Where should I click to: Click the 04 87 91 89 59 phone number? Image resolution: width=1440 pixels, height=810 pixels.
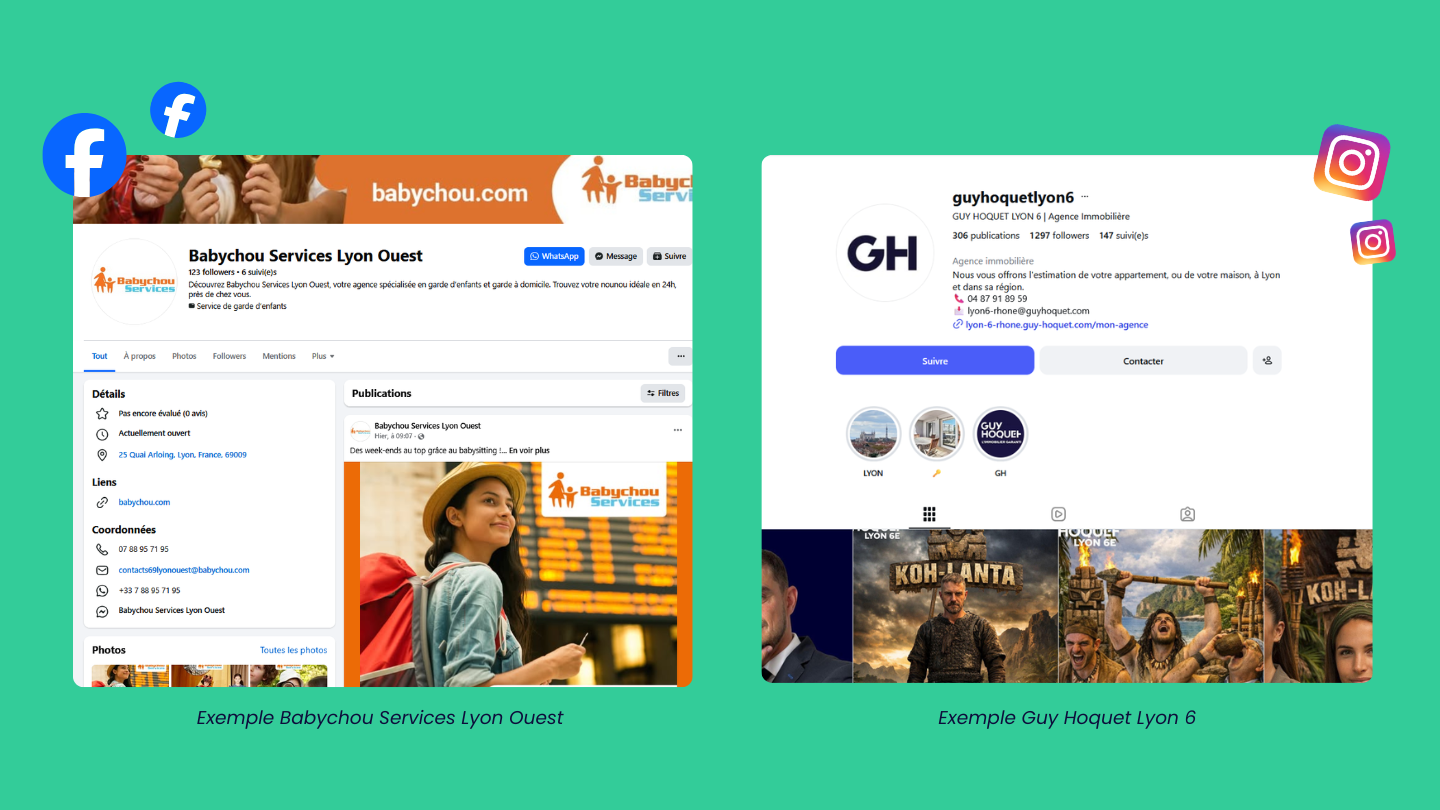point(997,299)
